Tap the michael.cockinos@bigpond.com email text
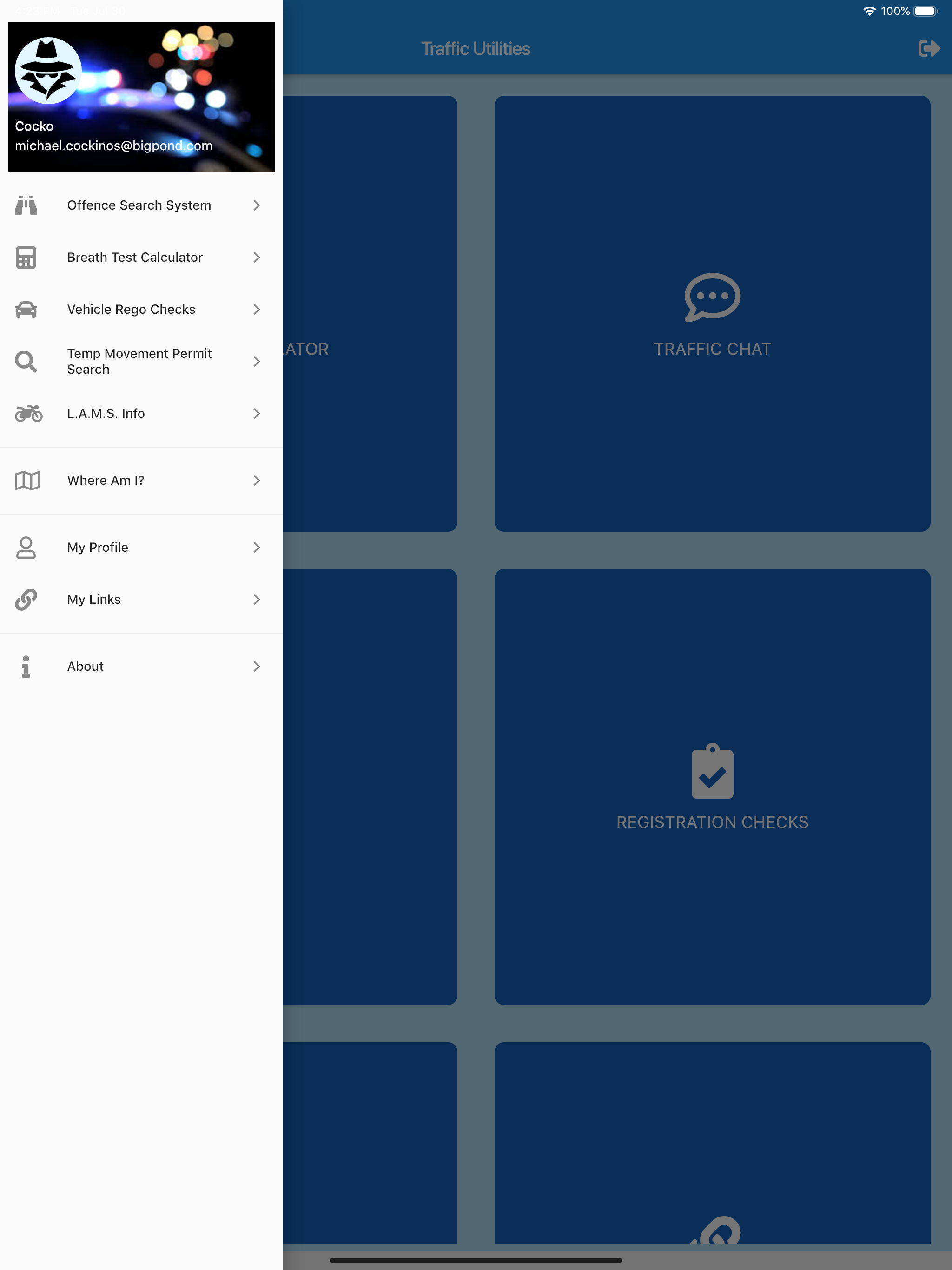The height and width of the screenshot is (1270, 952). [x=114, y=146]
